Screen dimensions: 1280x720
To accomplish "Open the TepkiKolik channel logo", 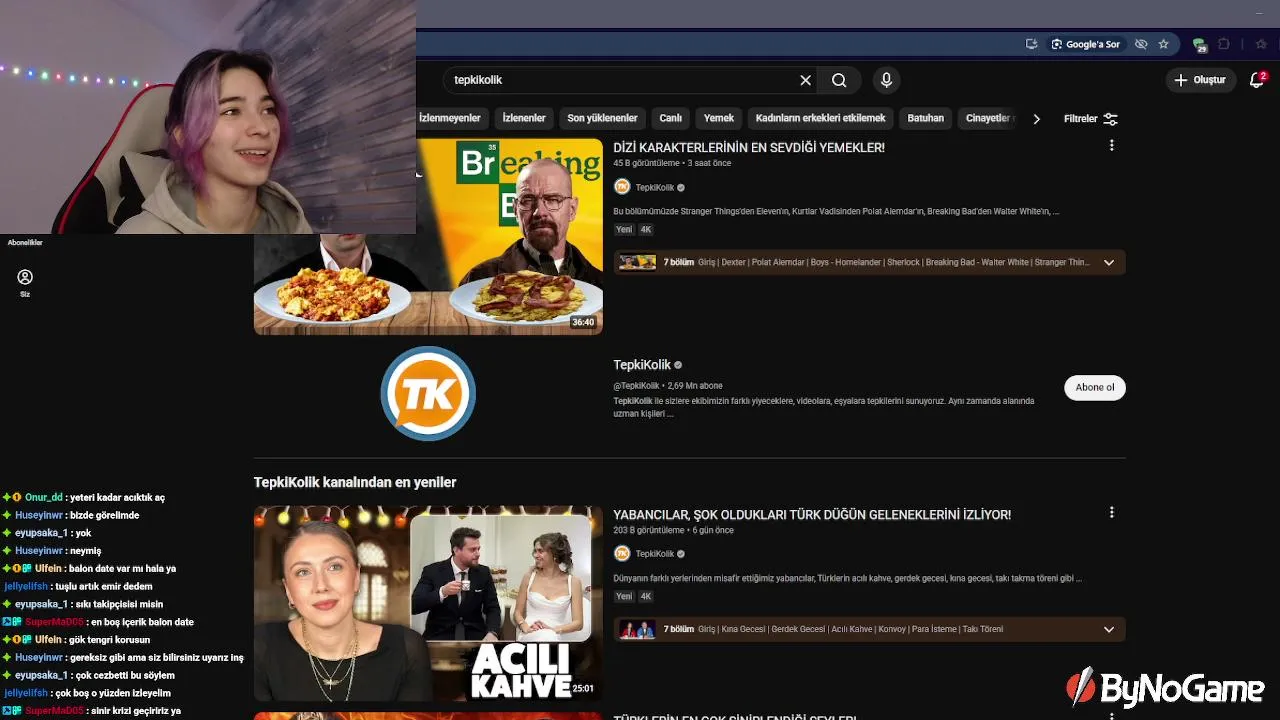I will 428,393.
